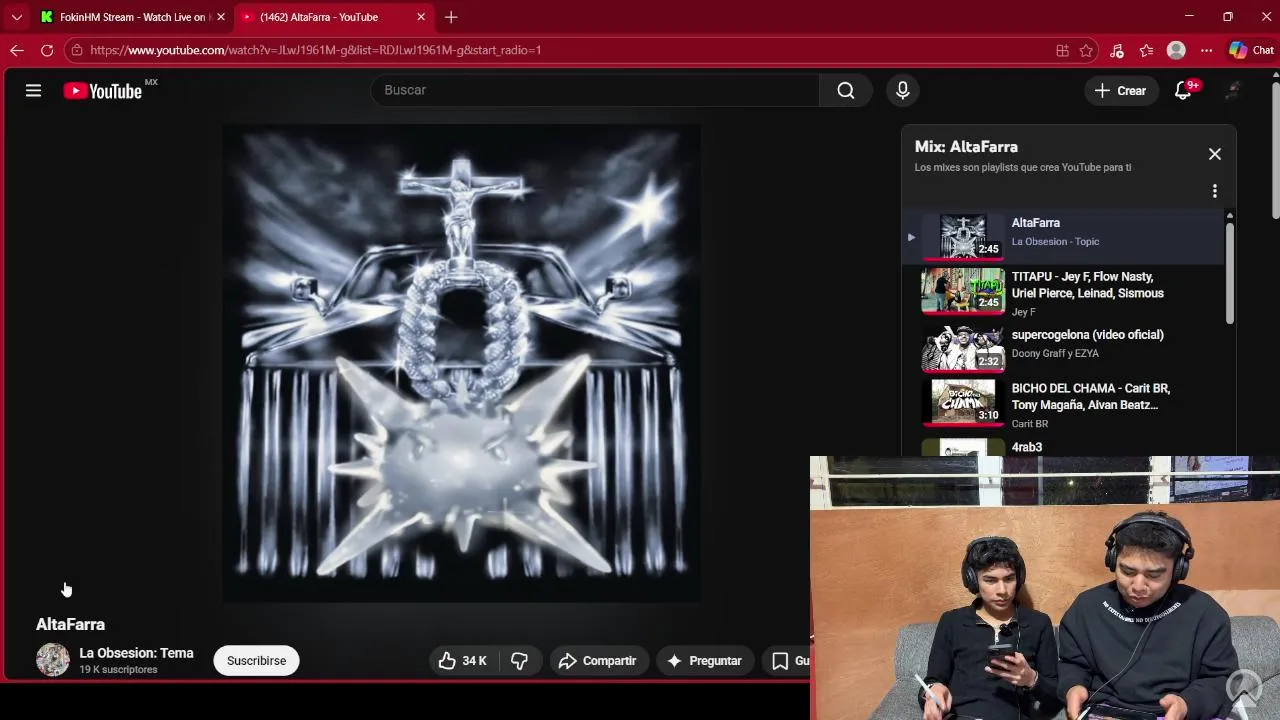This screenshot has width=1280, height=720.
Task: Click the Doony Graff y EZYA channel name
Action: (x=1055, y=353)
